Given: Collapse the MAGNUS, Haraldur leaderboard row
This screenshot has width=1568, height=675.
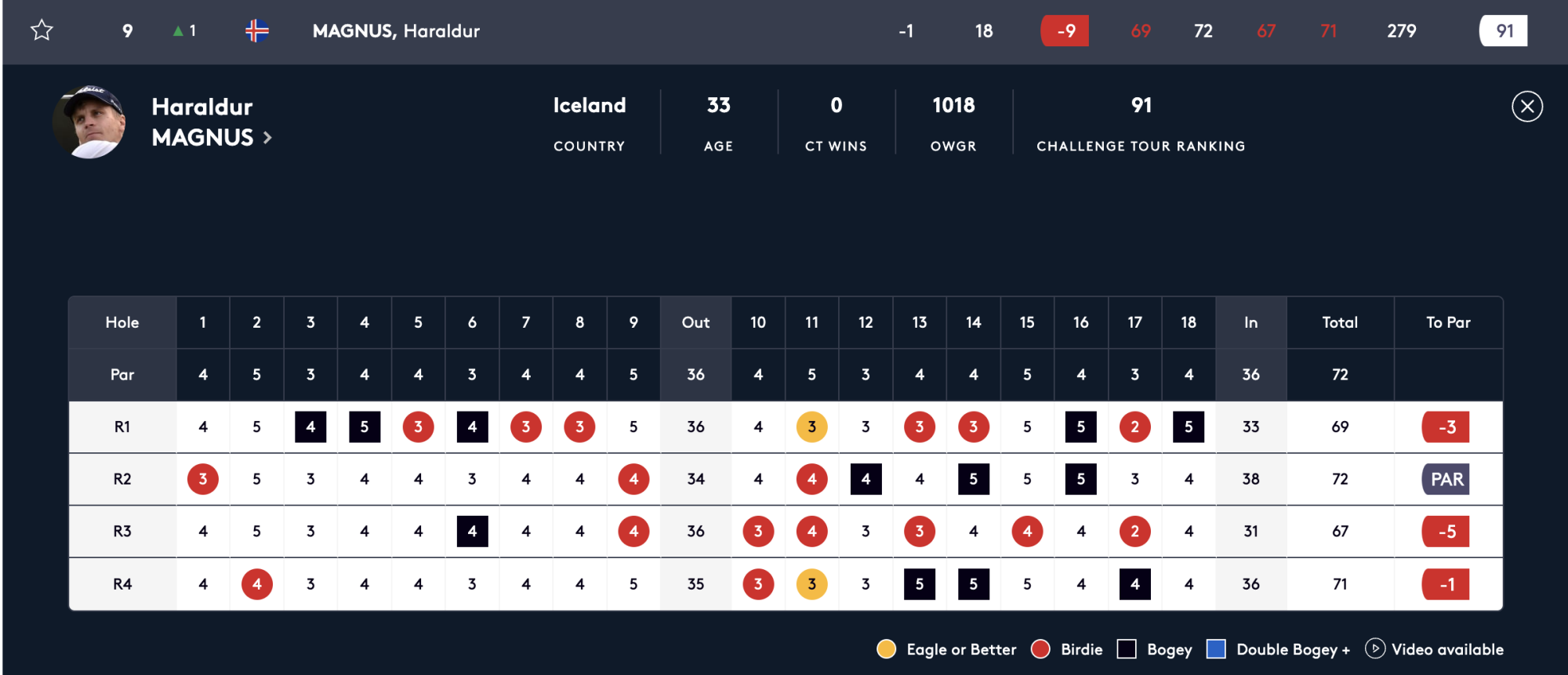Looking at the screenshot, I should [x=785, y=31].
